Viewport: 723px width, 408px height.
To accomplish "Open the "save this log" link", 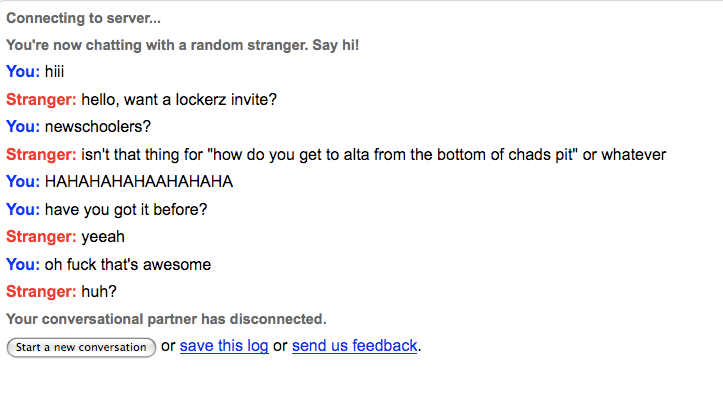I will tap(224, 346).
